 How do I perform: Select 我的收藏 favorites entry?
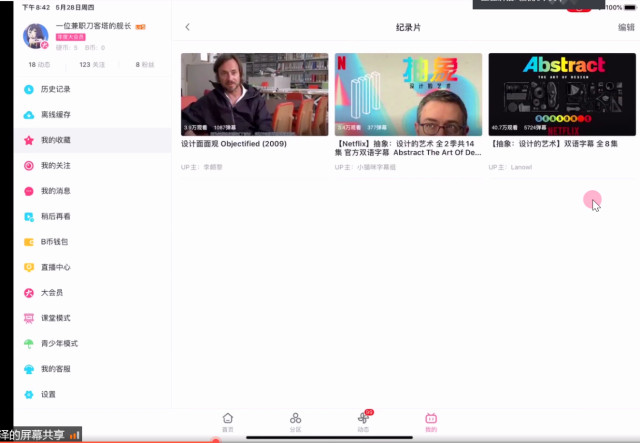click(x=55, y=140)
